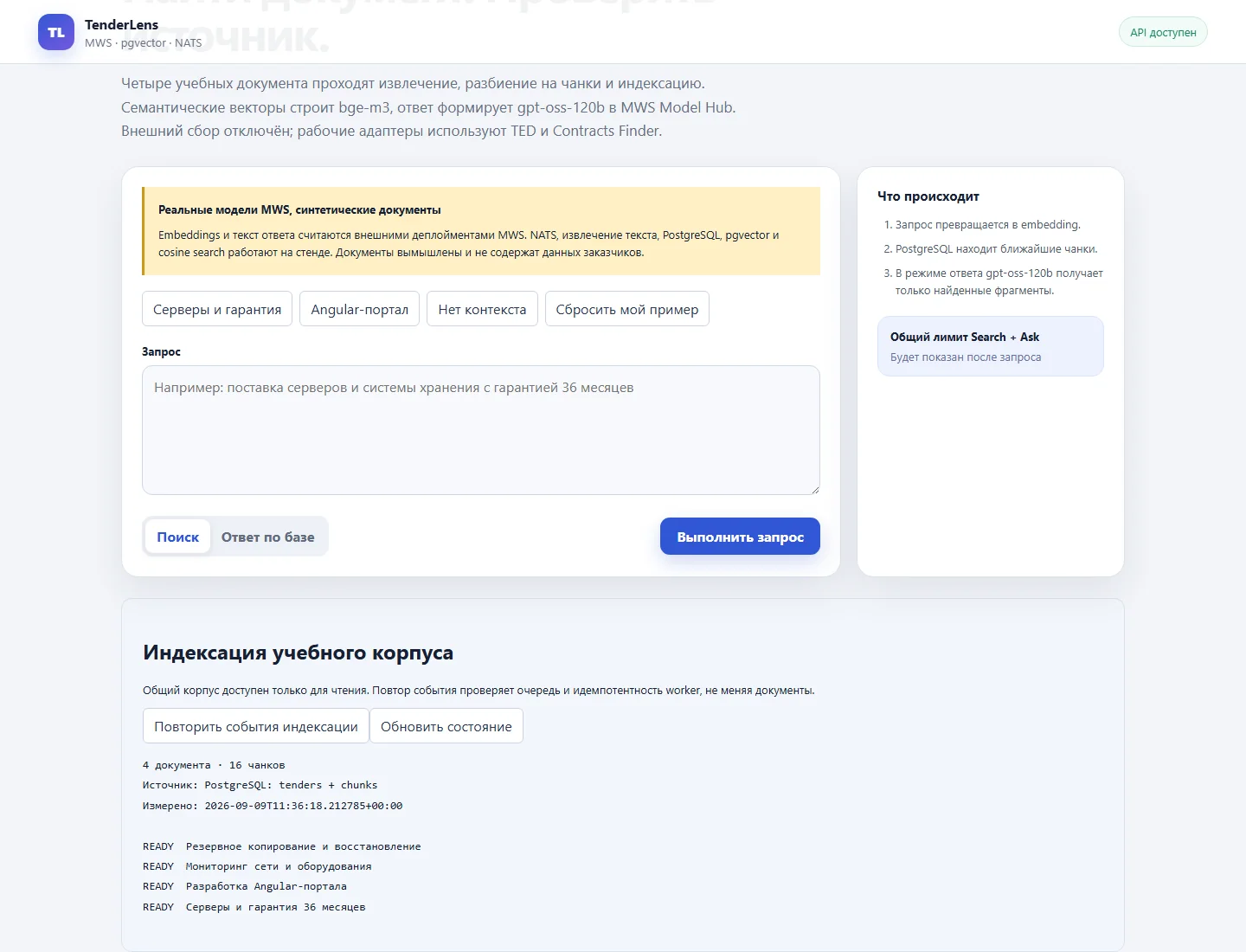This screenshot has height=952, width=1246.
Task: Click the "В режиме ответа gpt-oss-120b" step
Action: 999,281
